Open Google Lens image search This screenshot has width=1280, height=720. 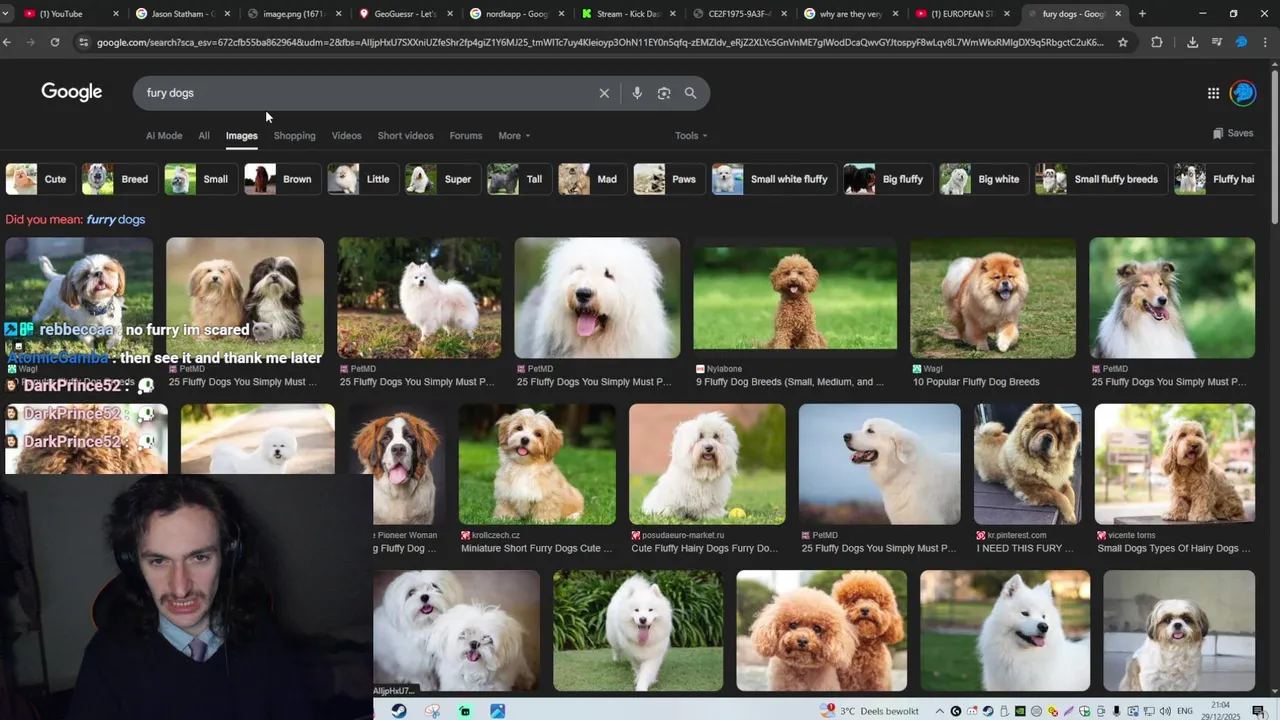[664, 93]
